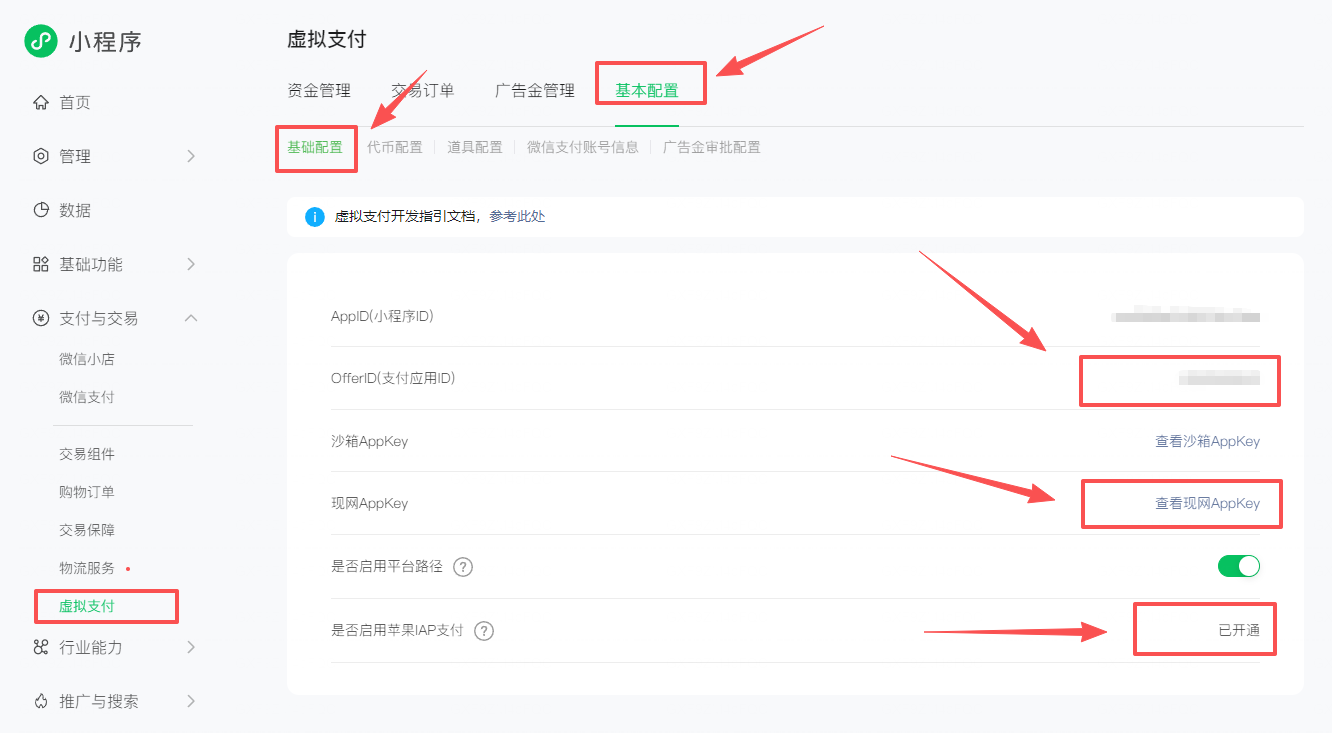Click the yen icon beside 支付与交易

41,318
